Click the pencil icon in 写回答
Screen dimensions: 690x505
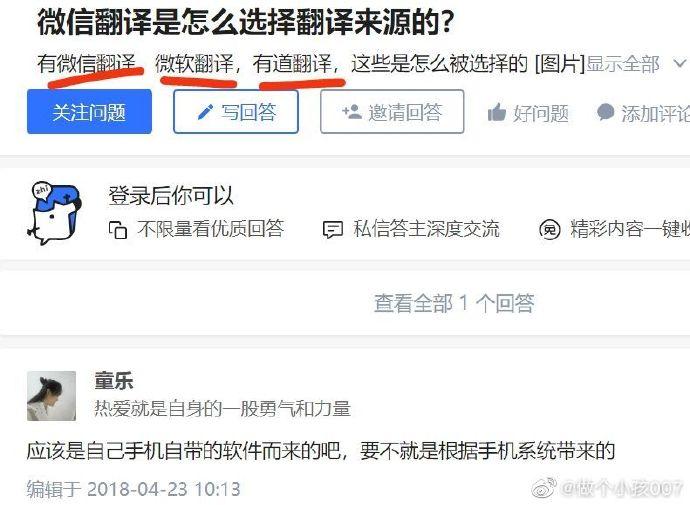(205, 112)
